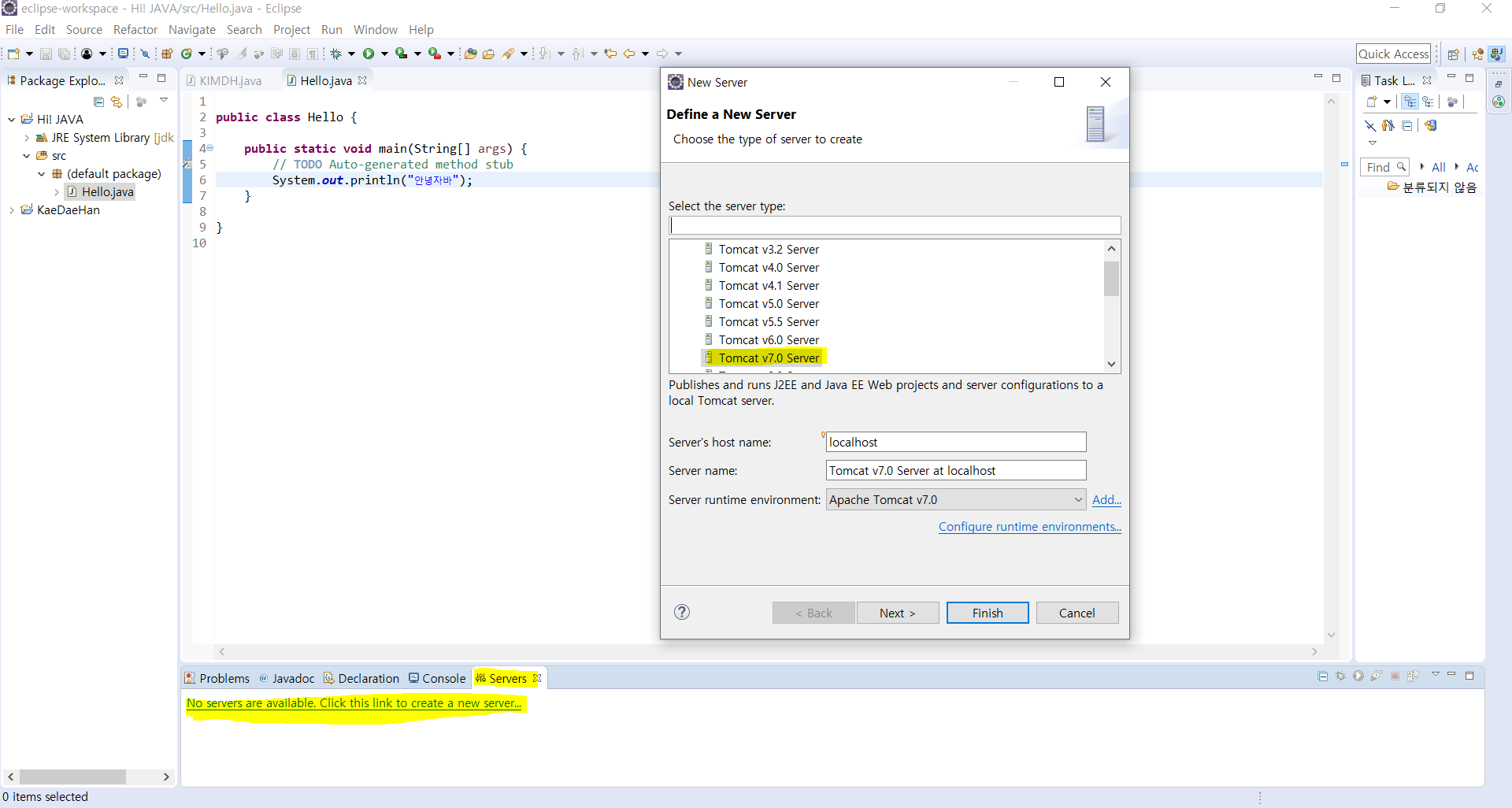Click the New Java Class icon
Viewport: 1512px width, 808px height.
[187, 54]
